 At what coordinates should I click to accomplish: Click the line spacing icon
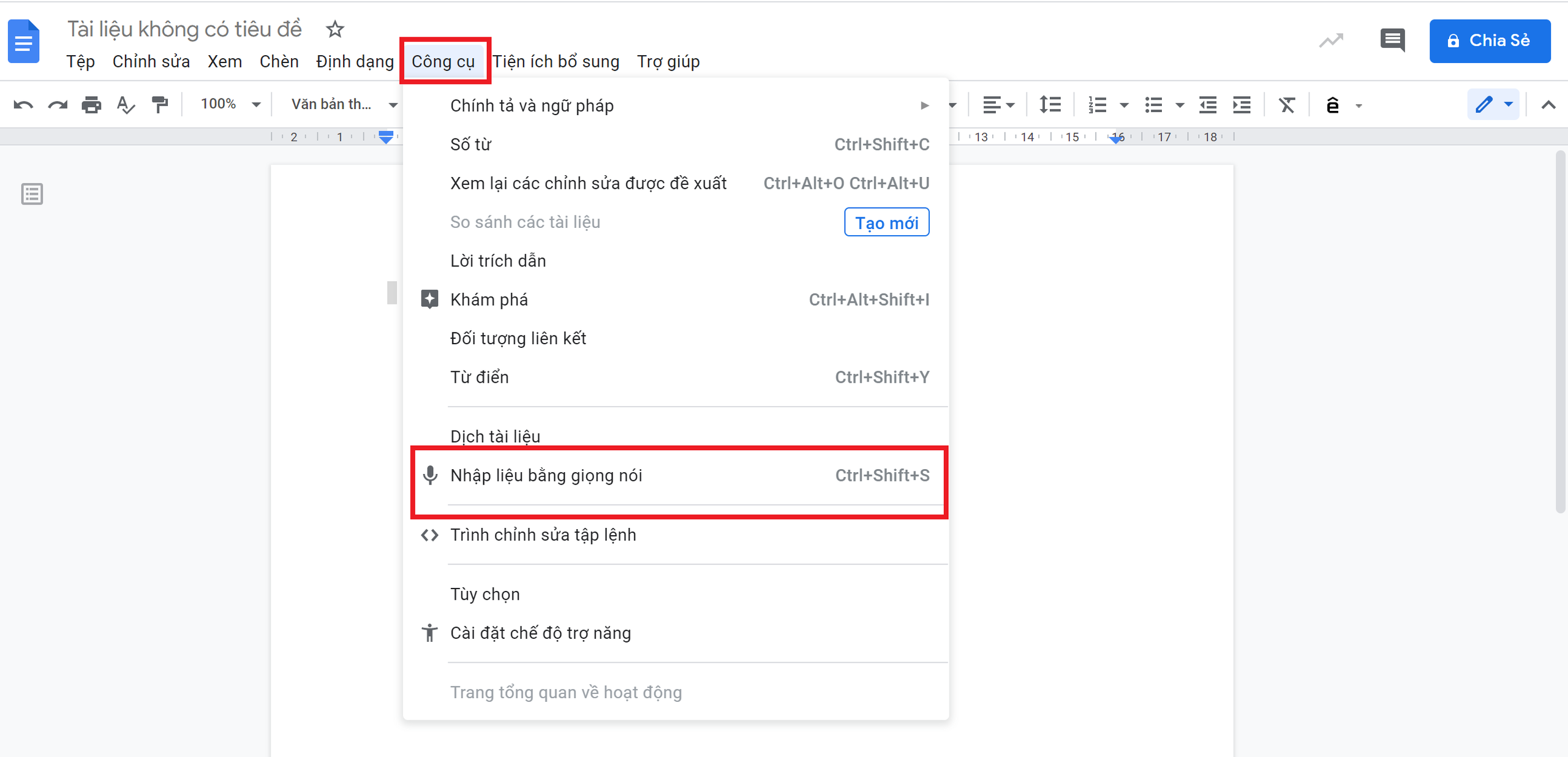point(1048,104)
